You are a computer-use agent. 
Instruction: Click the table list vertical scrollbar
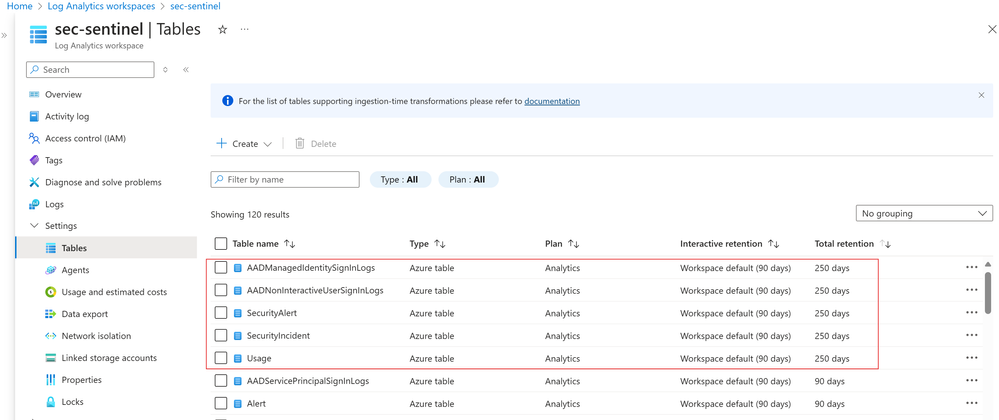[x=988, y=293]
